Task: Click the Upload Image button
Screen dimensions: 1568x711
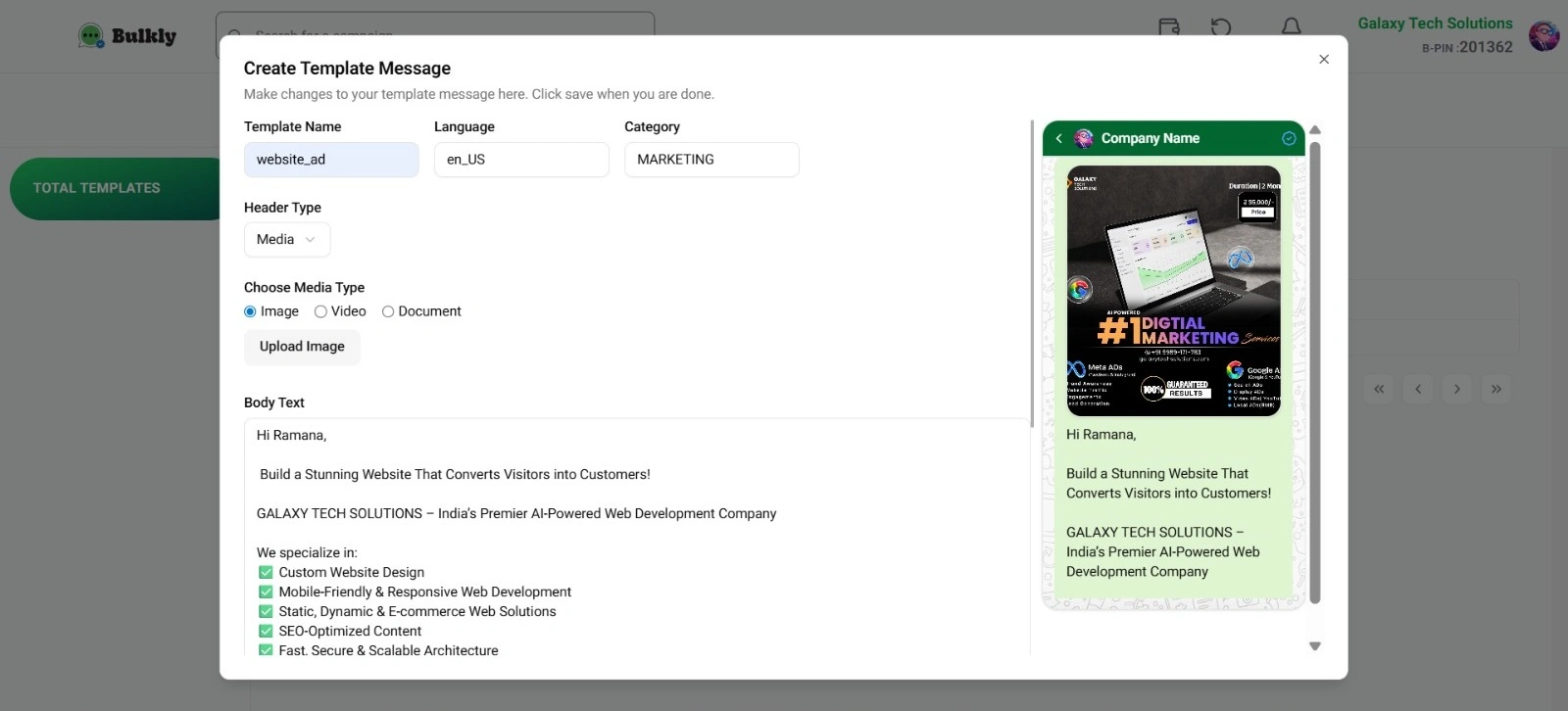Action: point(302,347)
